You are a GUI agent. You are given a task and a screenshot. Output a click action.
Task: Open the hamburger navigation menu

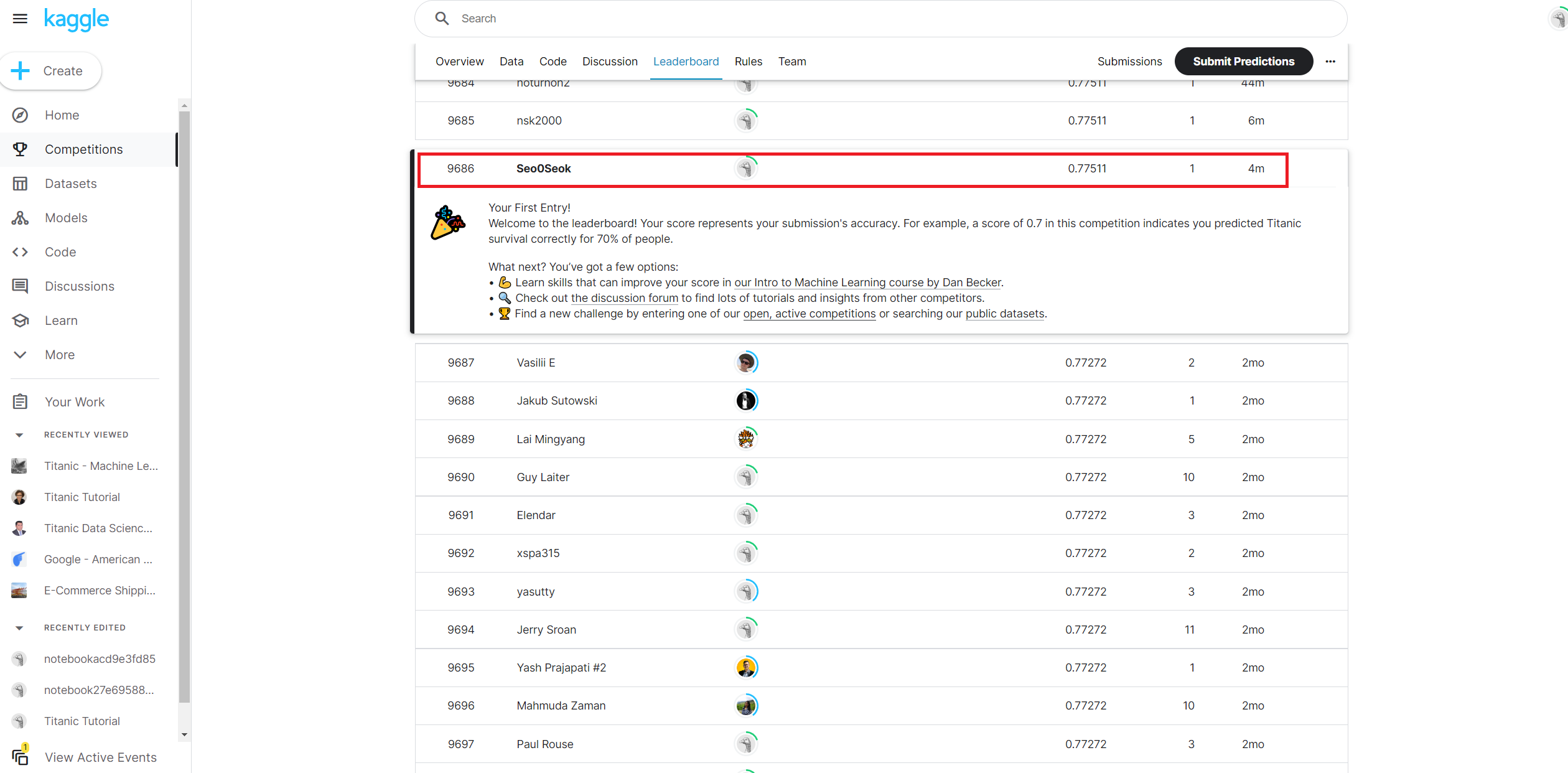pyautogui.click(x=20, y=19)
